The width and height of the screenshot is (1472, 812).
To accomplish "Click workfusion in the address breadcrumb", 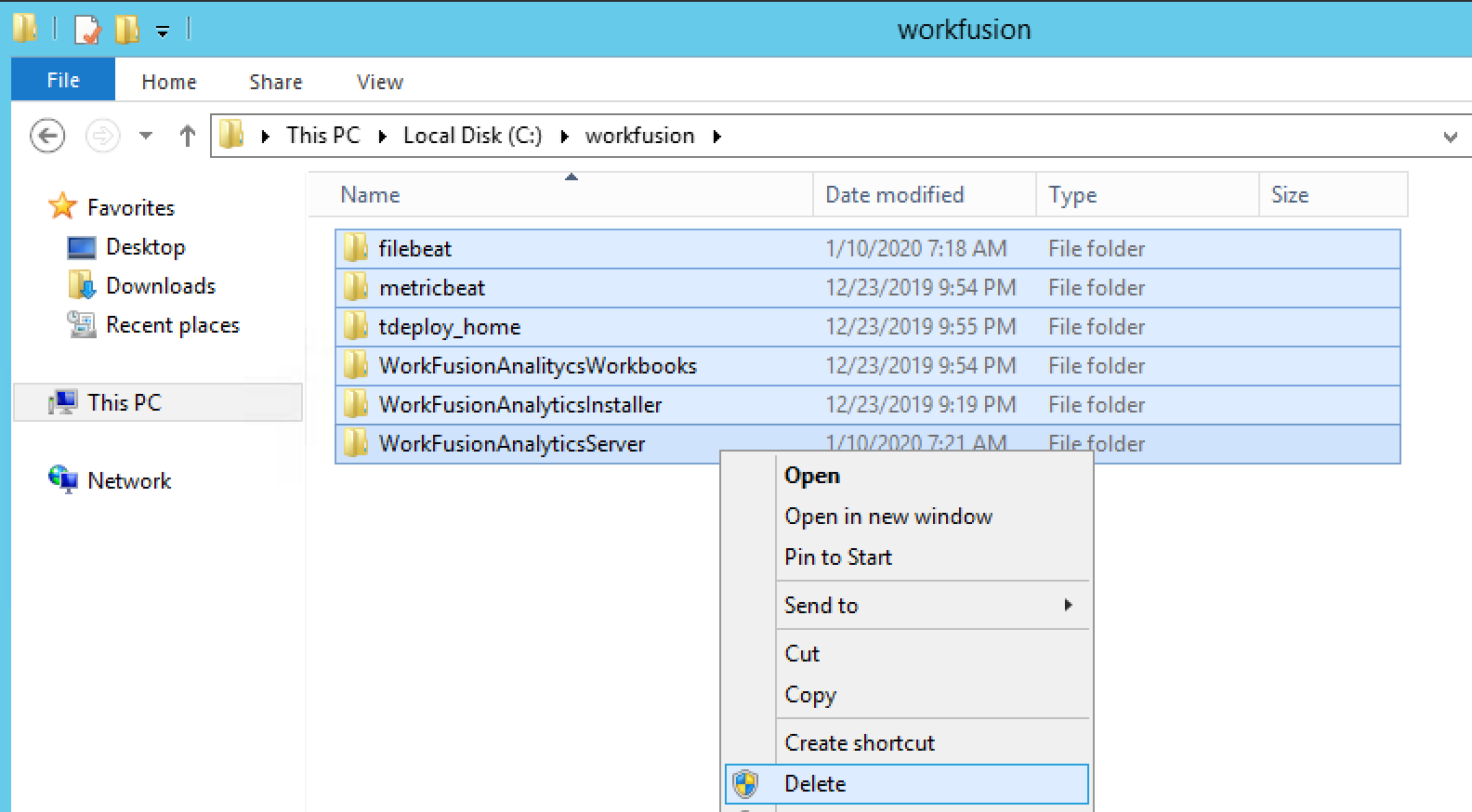I will [x=639, y=136].
